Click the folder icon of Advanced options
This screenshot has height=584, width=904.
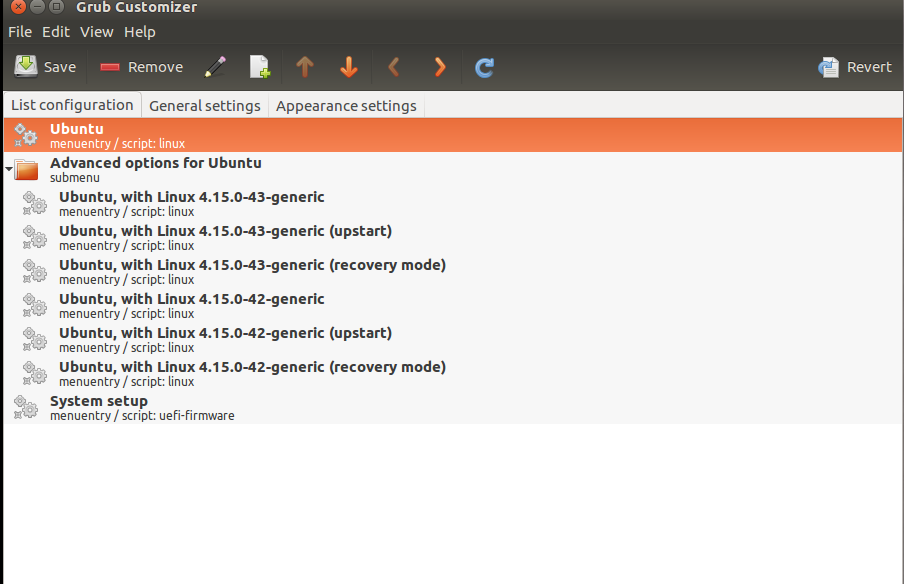[x=27, y=170]
